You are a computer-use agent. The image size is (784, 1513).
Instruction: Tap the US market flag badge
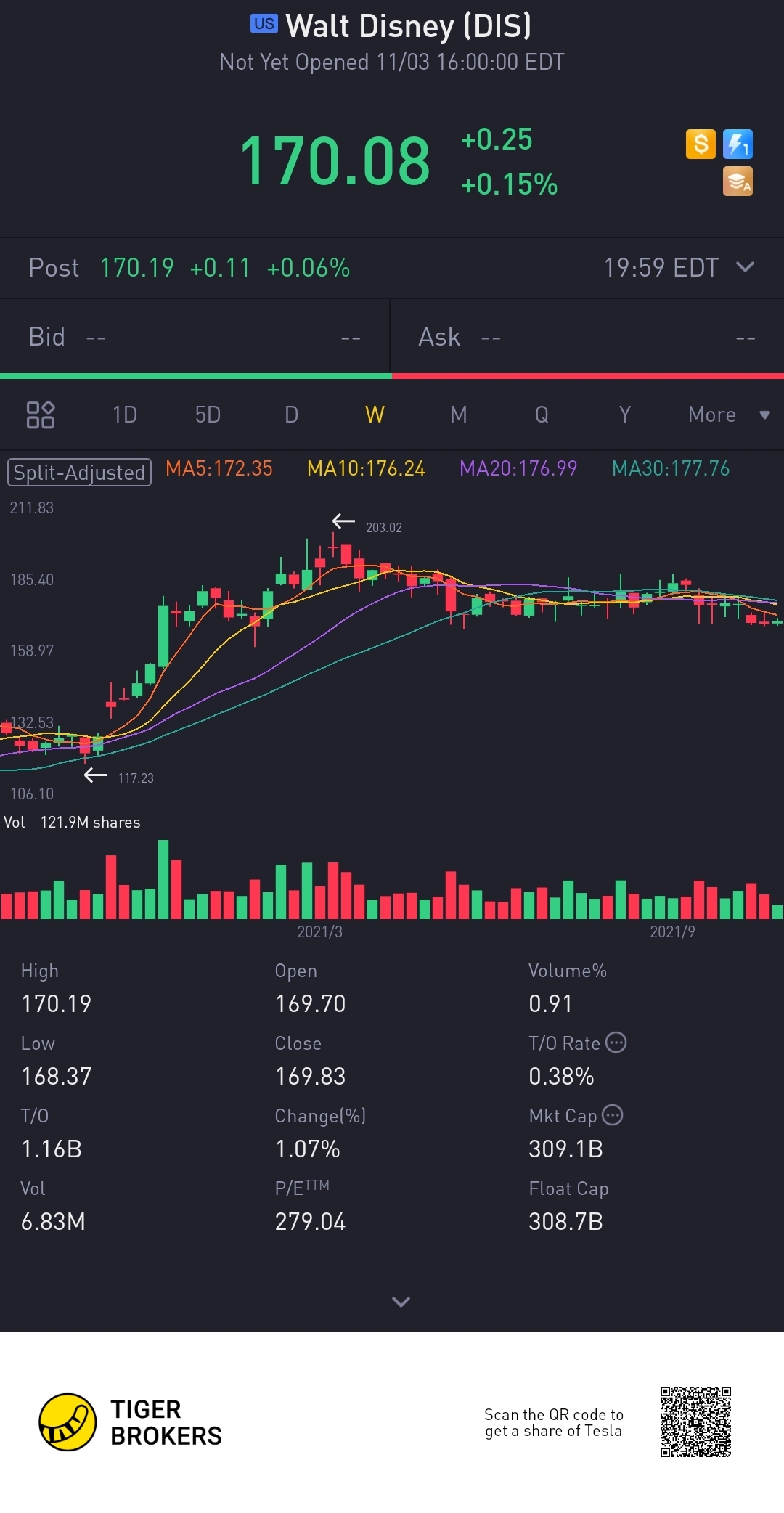point(264,24)
